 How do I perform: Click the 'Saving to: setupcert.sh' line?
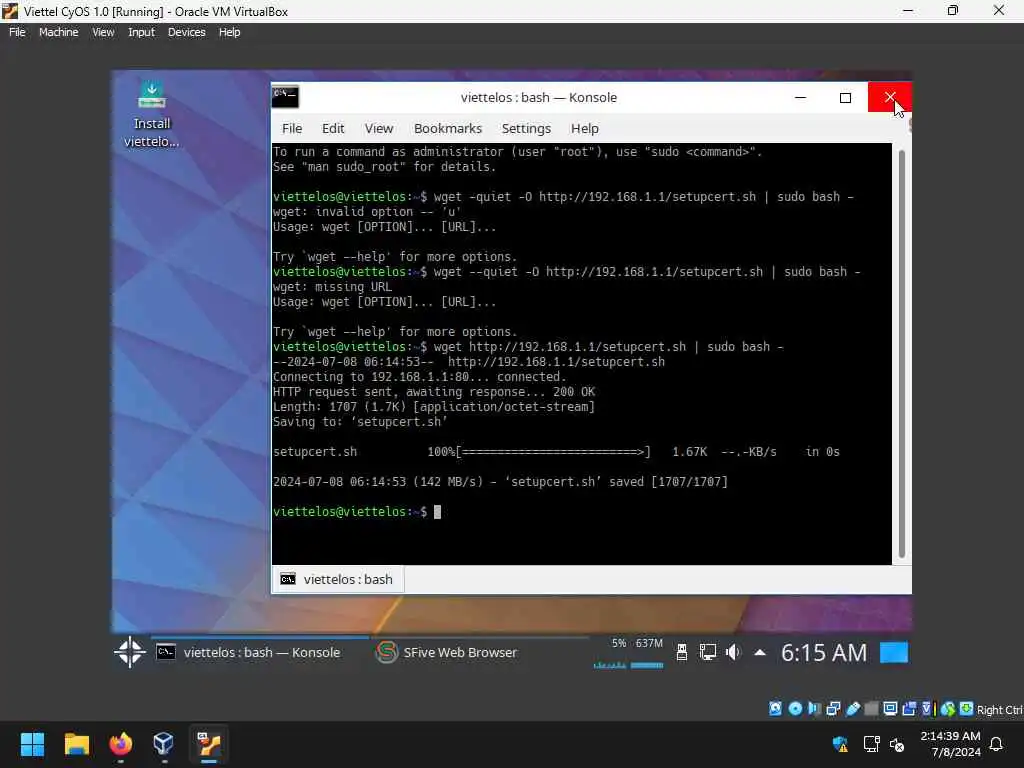pos(360,422)
